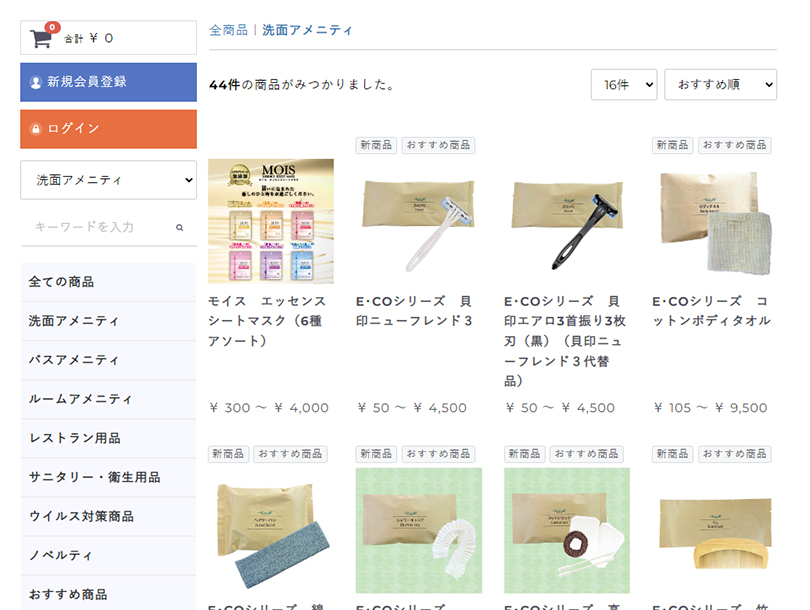
Task: Click 全商品 breadcrumb link
Action: (228, 30)
